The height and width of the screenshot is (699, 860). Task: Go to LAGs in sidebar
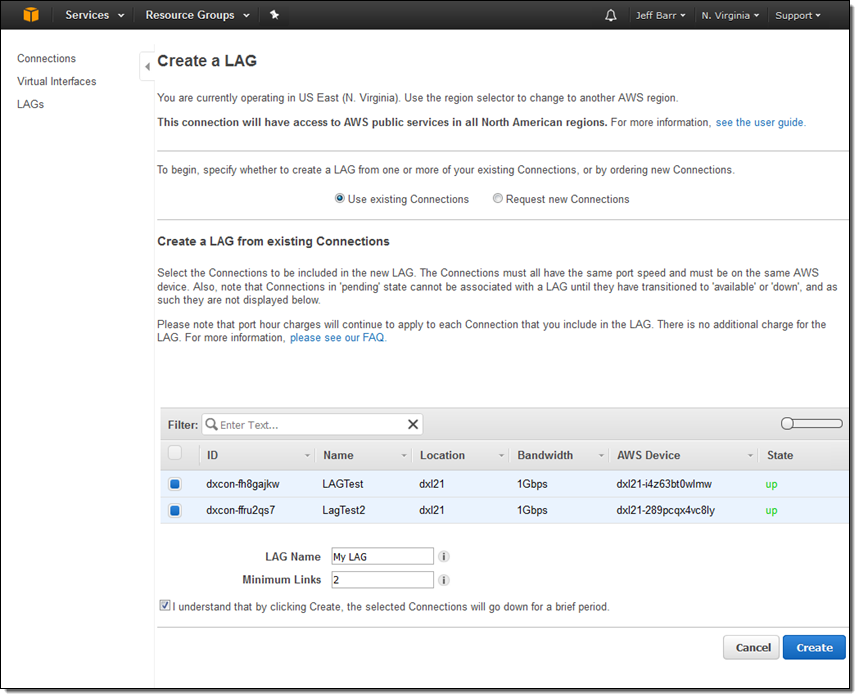coord(31,104)
